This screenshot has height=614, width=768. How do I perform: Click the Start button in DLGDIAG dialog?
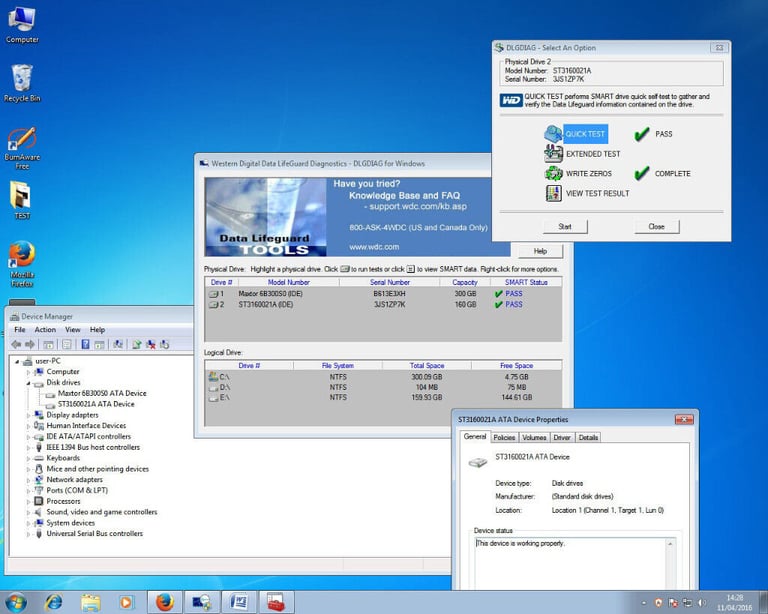coord(565,226)
